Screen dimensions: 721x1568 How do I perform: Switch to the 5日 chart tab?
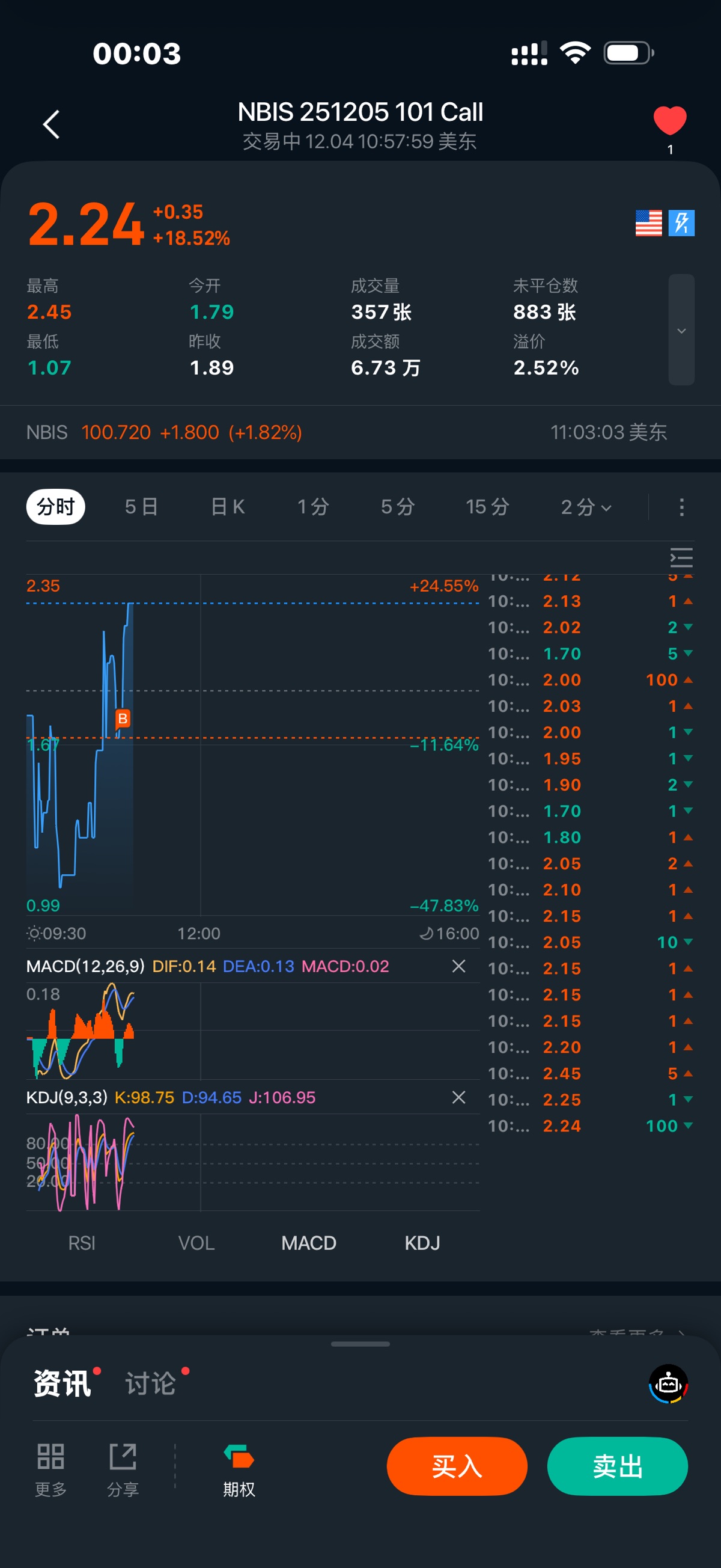pyautogui.click(x=141, y=507)
